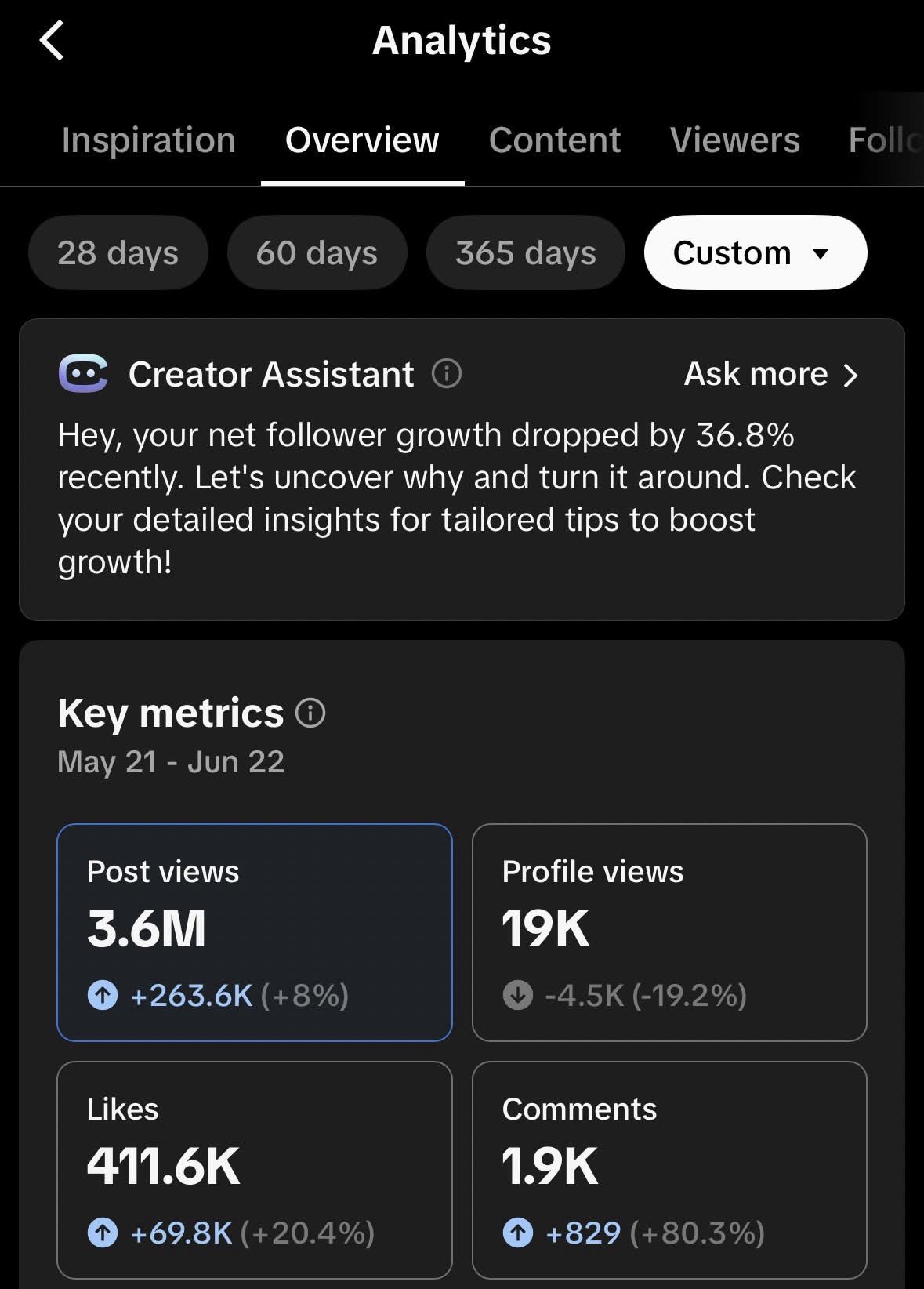Select the 28 days range chip
The width and height of the screenshot is (924, 1289).
(118, 252)
